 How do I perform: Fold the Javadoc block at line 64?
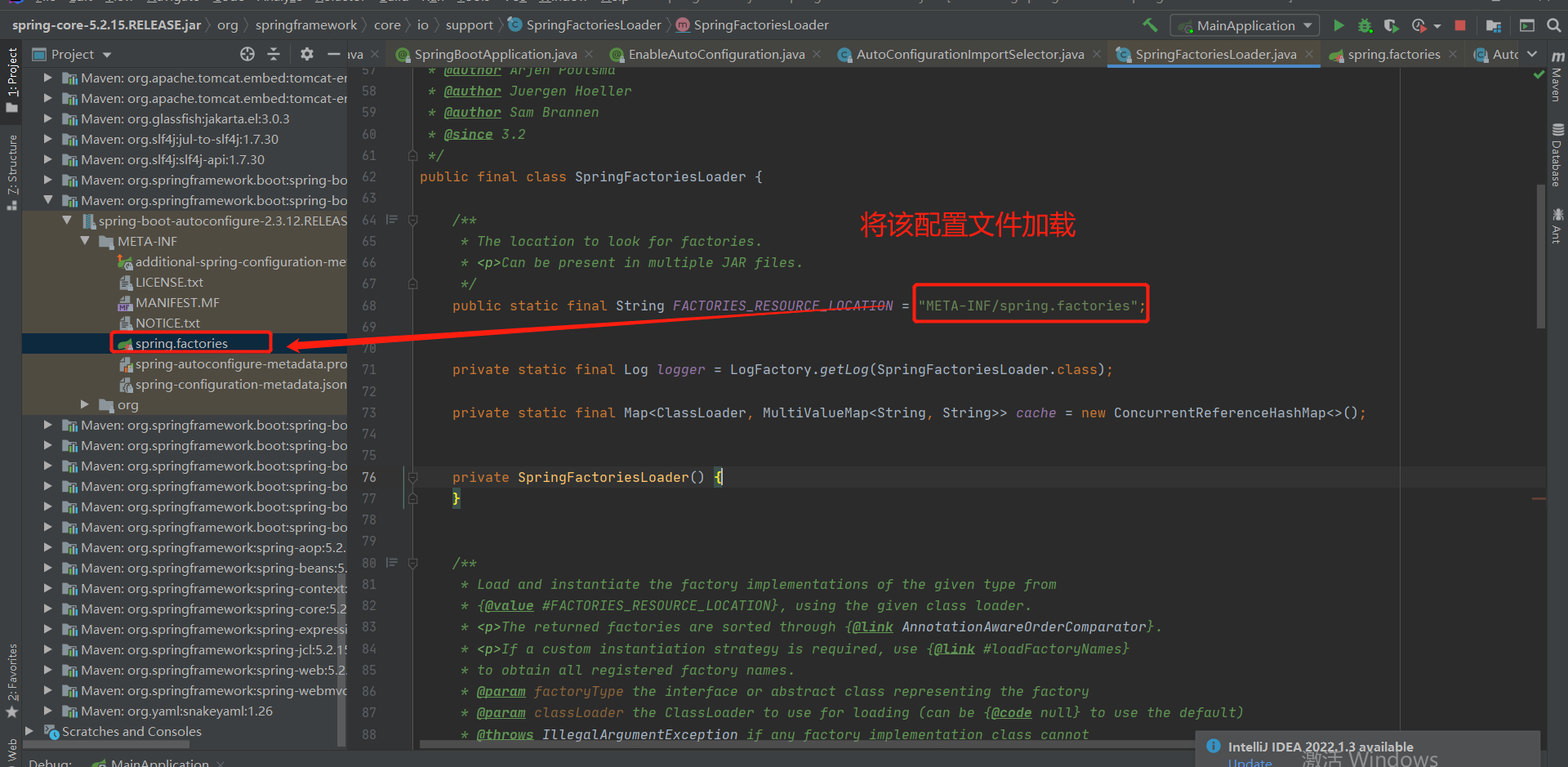tap(412, 220)
